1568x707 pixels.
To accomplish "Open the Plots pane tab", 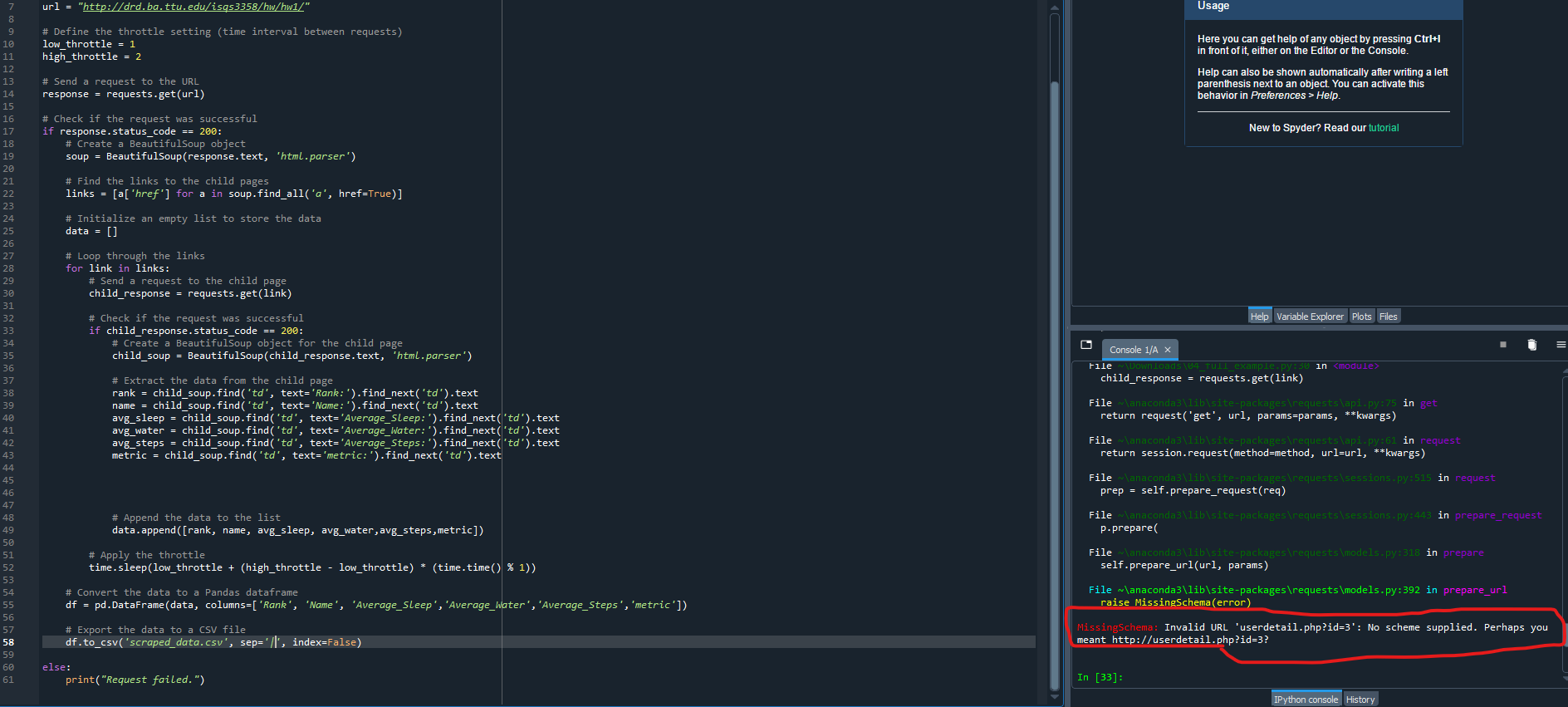I will (1361, 317).
